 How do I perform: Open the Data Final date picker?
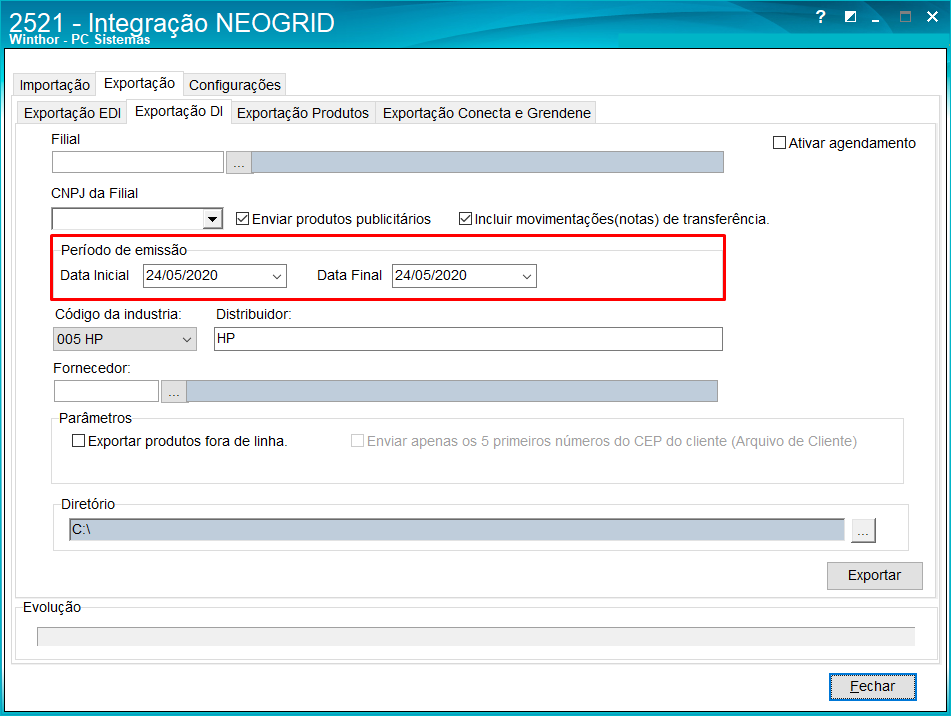pyautogui.click(x=526, y=276)
